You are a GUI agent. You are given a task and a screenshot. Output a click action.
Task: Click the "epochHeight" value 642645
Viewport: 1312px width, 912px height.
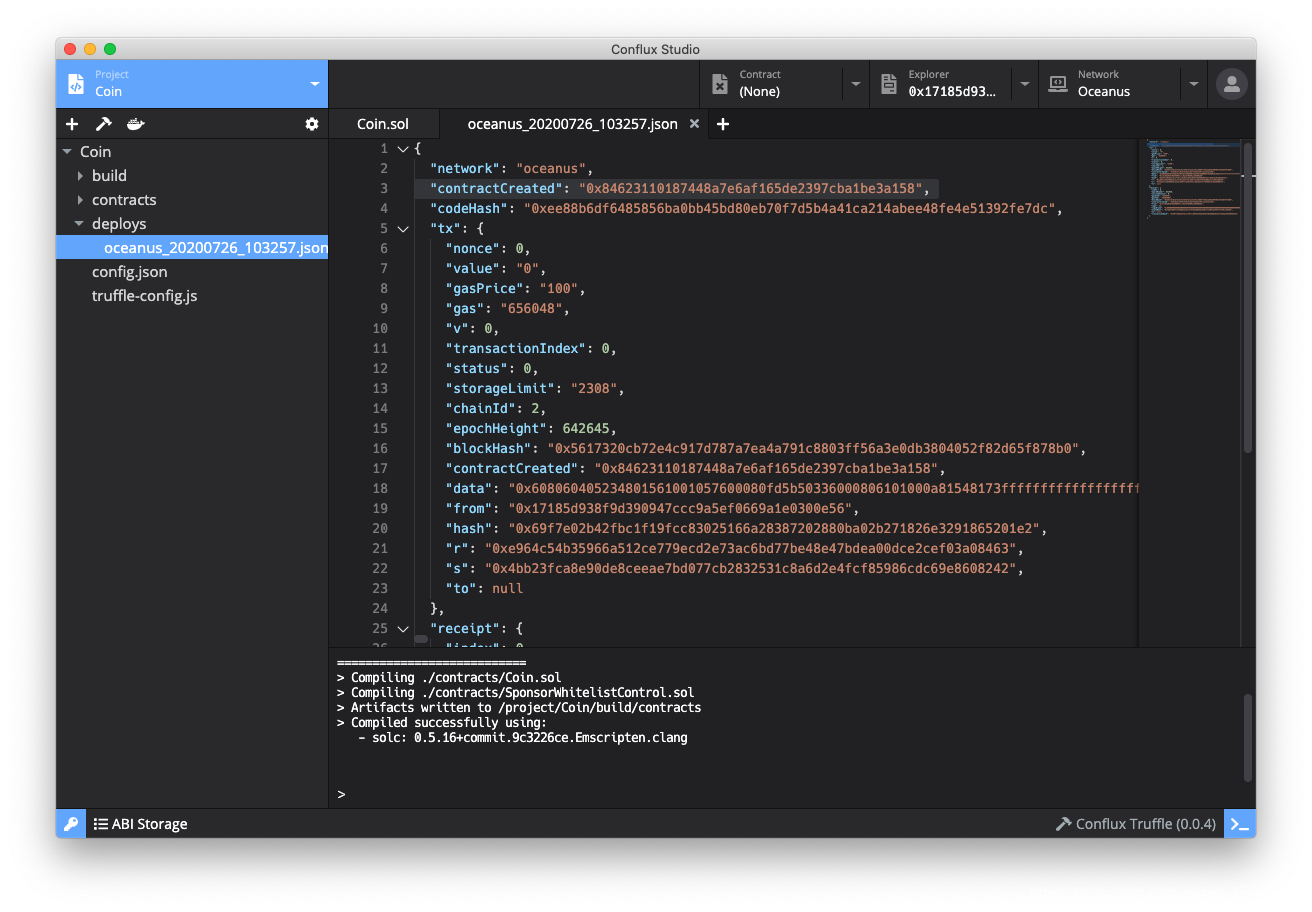coord(586,429)
